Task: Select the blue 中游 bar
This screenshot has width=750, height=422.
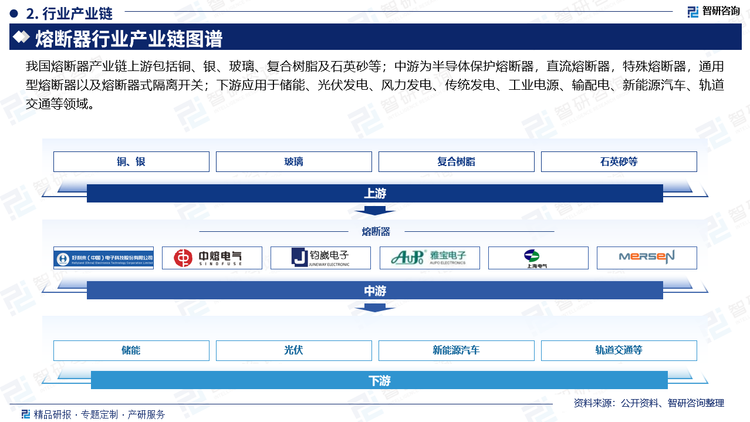Action: pyautogui.click(x=375, y=290)
